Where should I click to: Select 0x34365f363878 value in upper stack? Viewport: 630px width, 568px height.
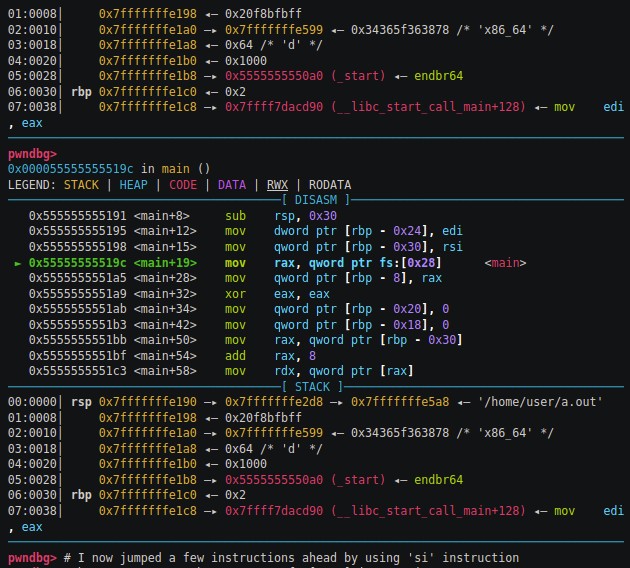point(400,29)
